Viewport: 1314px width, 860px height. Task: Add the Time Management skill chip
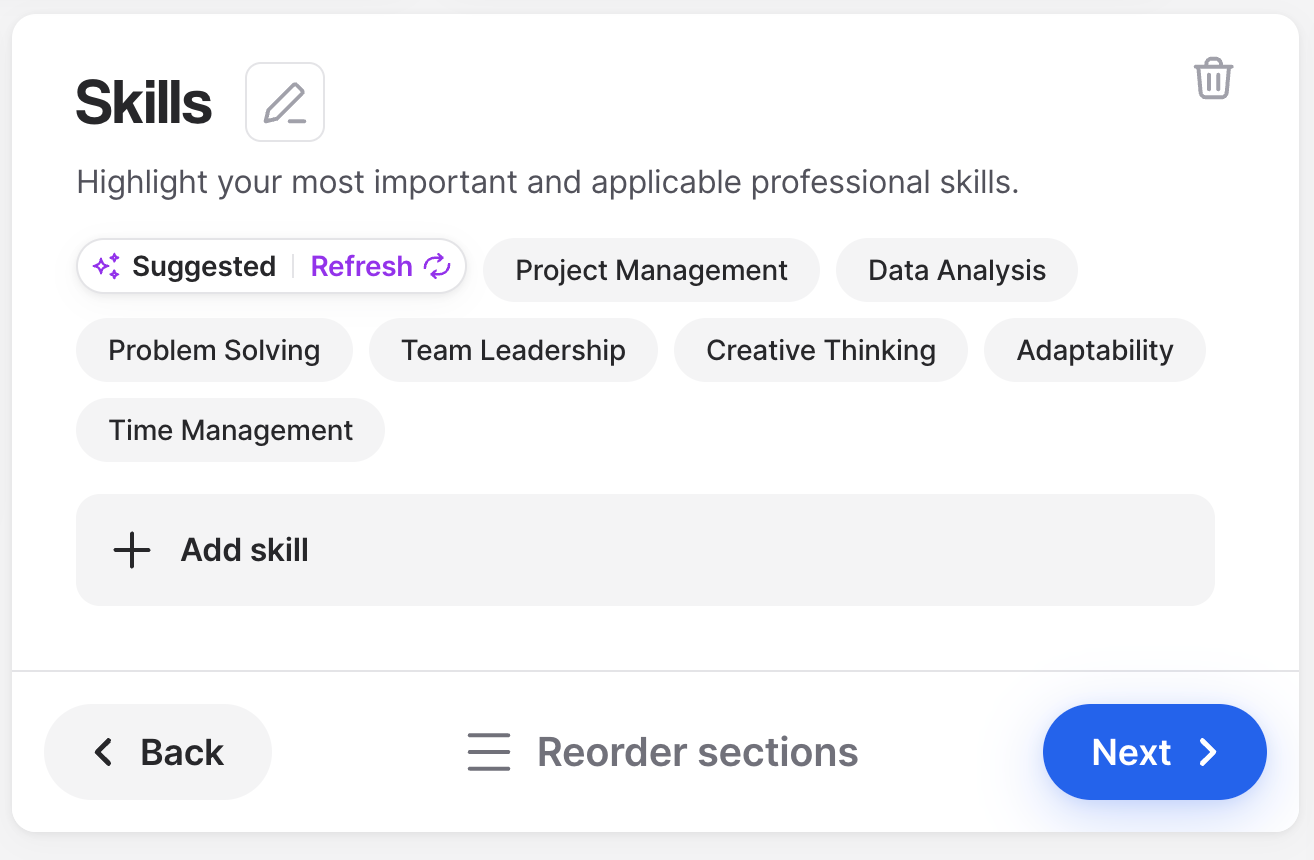(x=230, y=430)
